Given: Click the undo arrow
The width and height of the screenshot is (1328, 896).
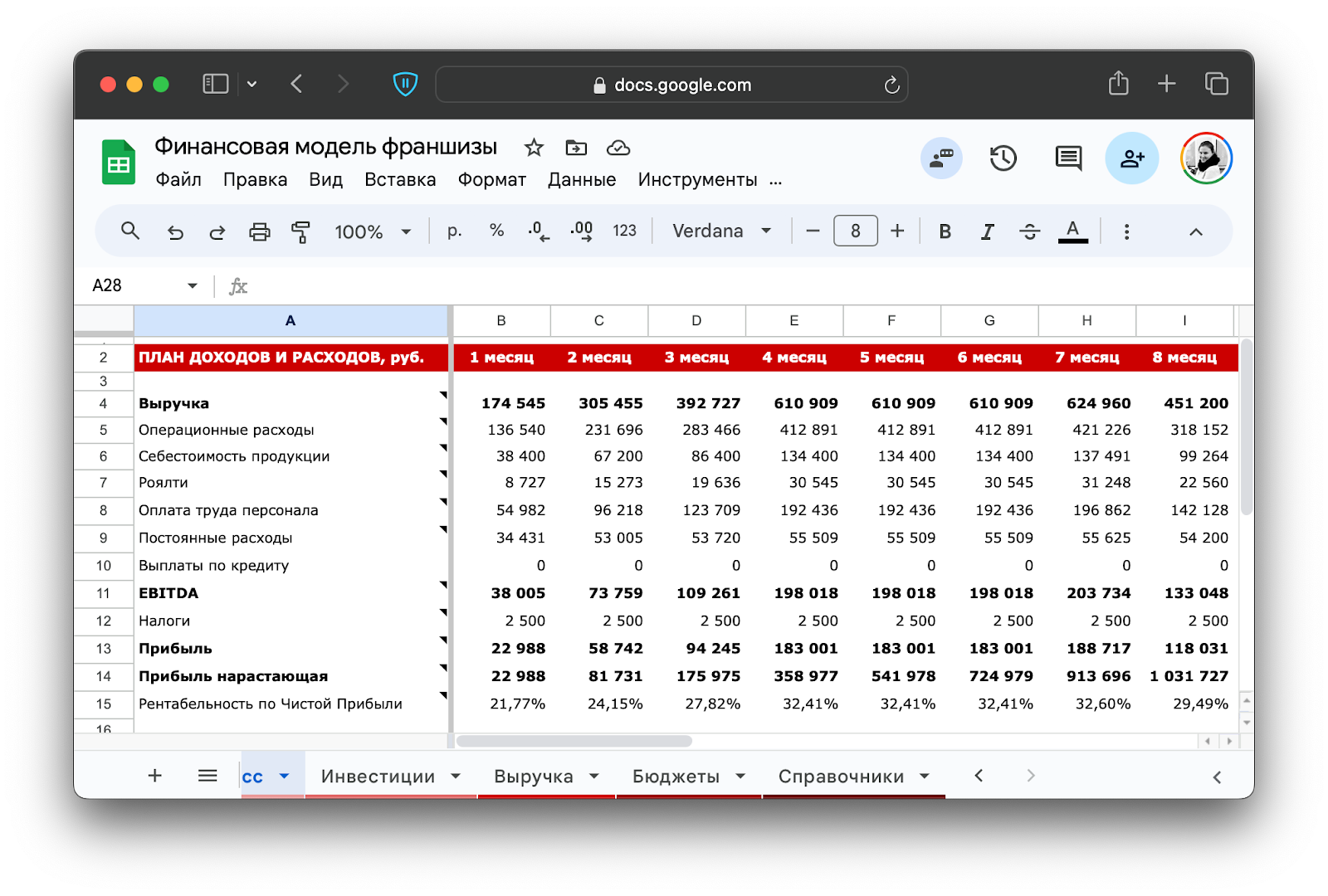Looking at the screenshot, I should (175, 231).
